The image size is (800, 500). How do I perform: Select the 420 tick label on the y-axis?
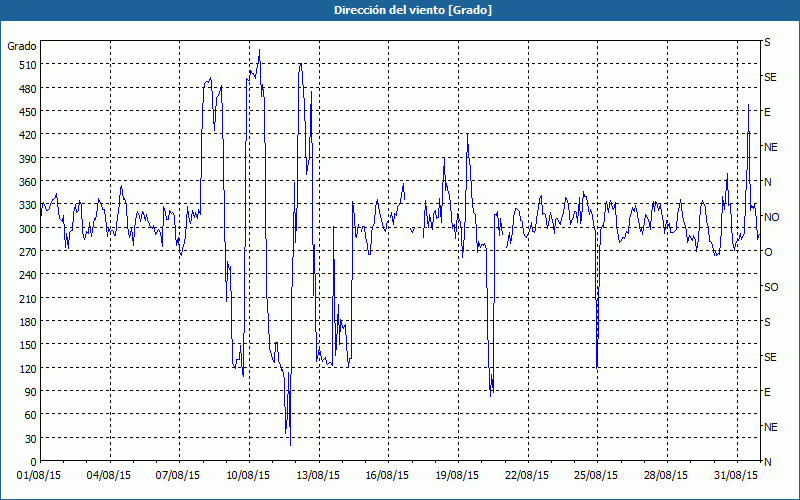(28, 135)
